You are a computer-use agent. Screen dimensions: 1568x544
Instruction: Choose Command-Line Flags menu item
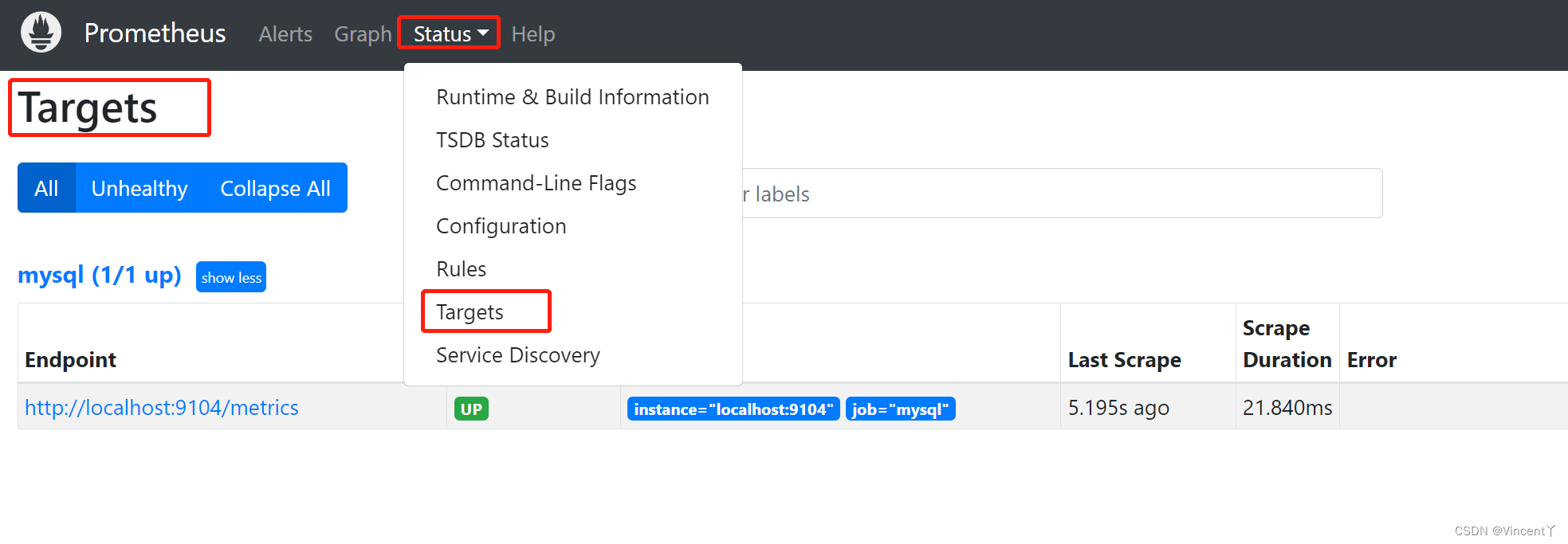(536, 183)
